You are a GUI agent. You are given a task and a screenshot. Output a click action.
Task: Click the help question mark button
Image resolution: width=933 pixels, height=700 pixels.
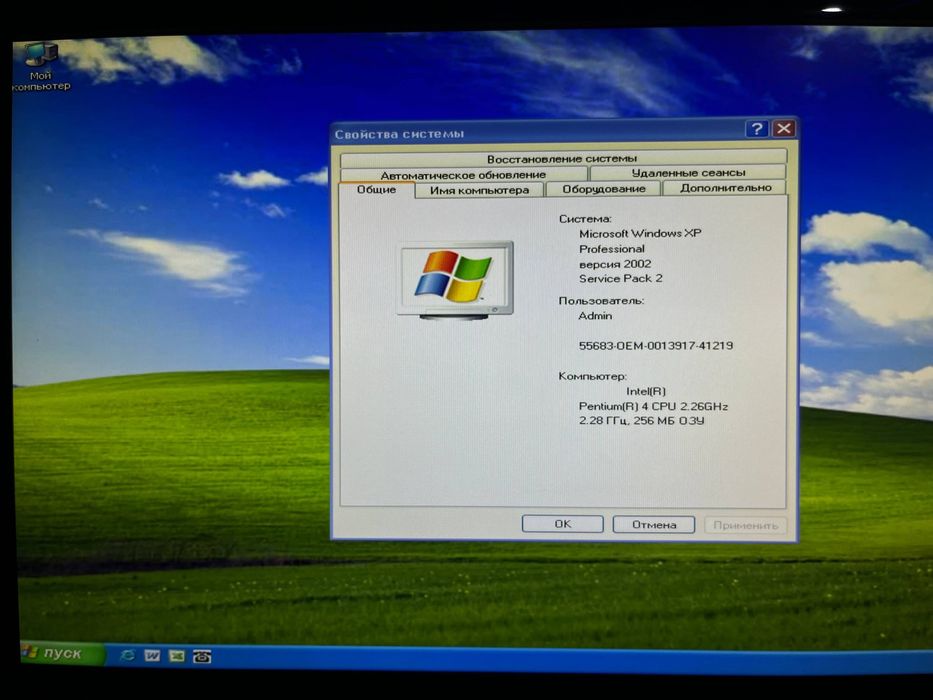(x=756, y=129)
